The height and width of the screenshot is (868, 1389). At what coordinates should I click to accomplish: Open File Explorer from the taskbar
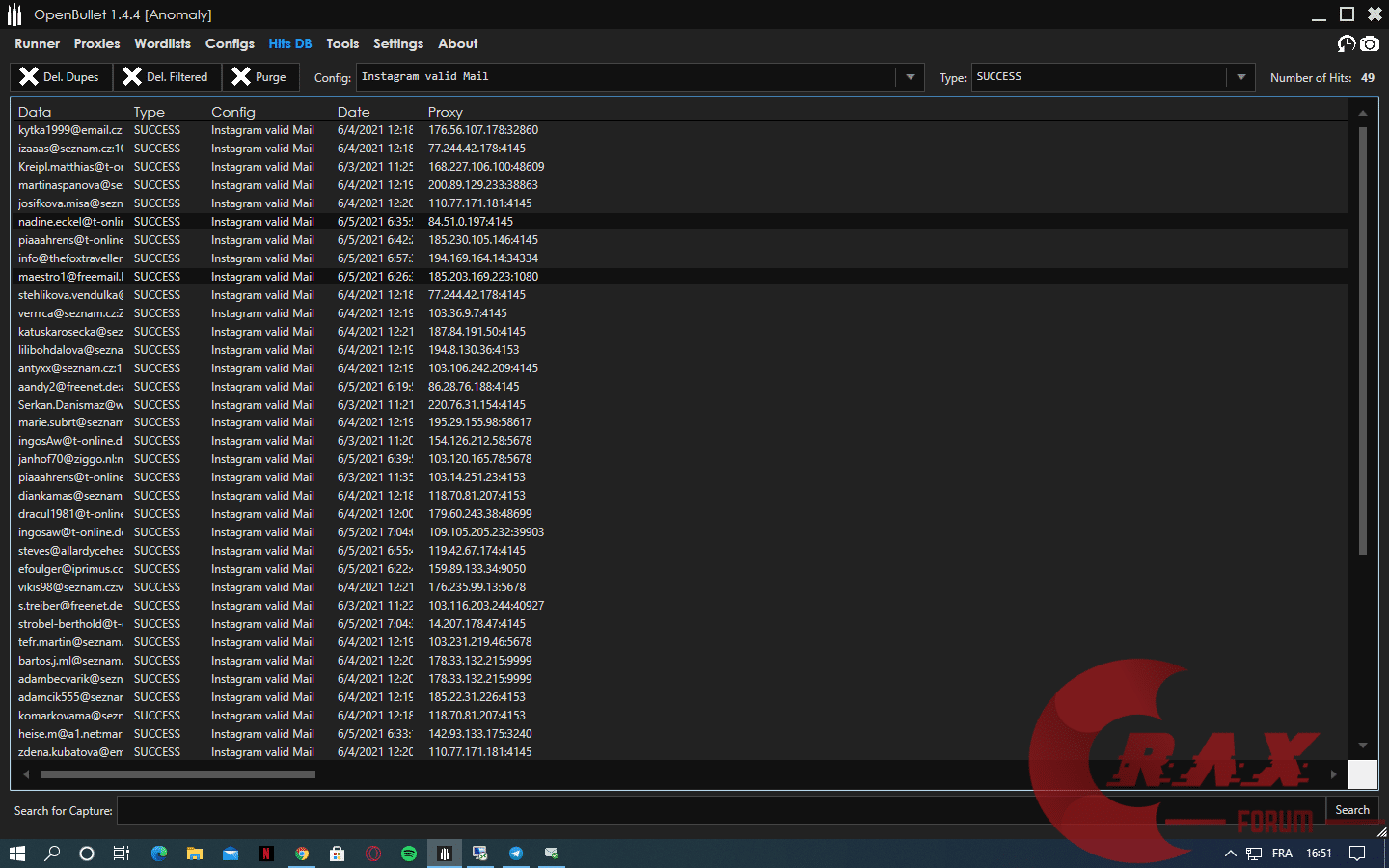194,853
